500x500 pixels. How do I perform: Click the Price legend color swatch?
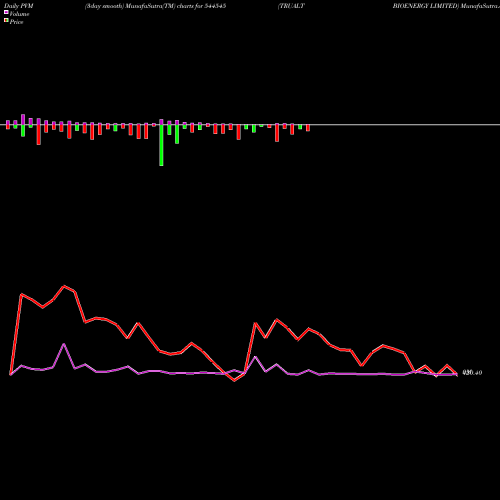[x=6, y=21]
